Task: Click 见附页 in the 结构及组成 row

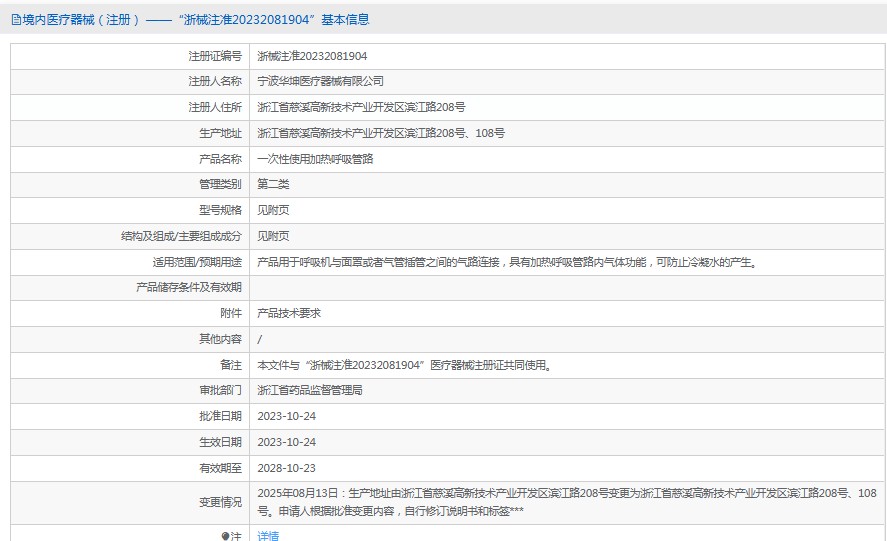Action: (x=273, y=236)
